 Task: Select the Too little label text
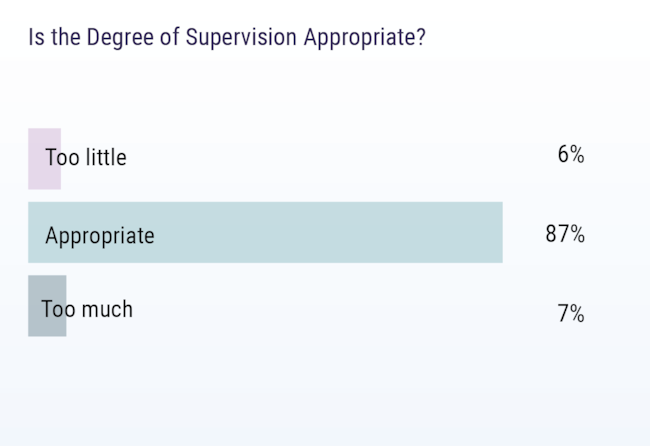click(x=86, y=157)
